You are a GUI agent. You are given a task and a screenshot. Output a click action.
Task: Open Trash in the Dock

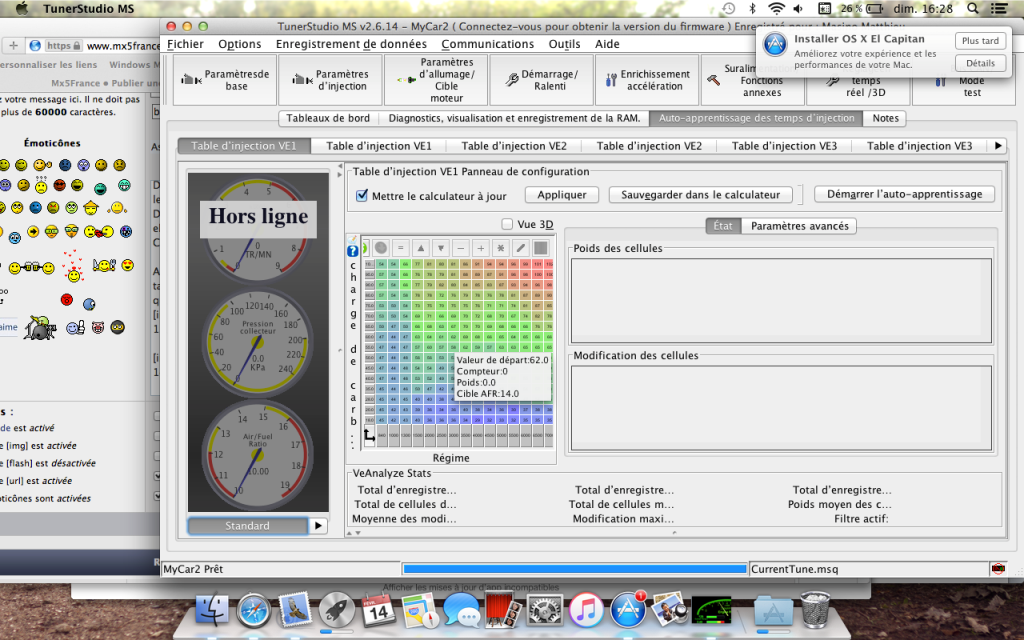[x=815, y=609]
